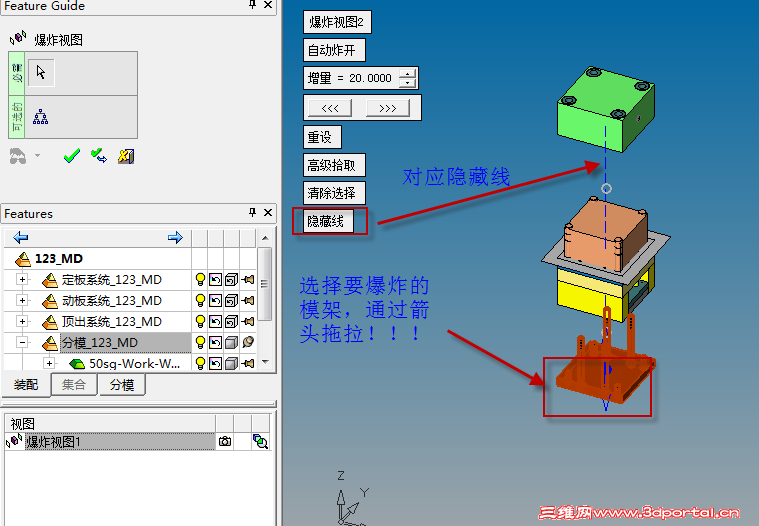The image size is (759, 526).
Task: Click the Features scrollbar up arrow
Action: pos(265,238)
